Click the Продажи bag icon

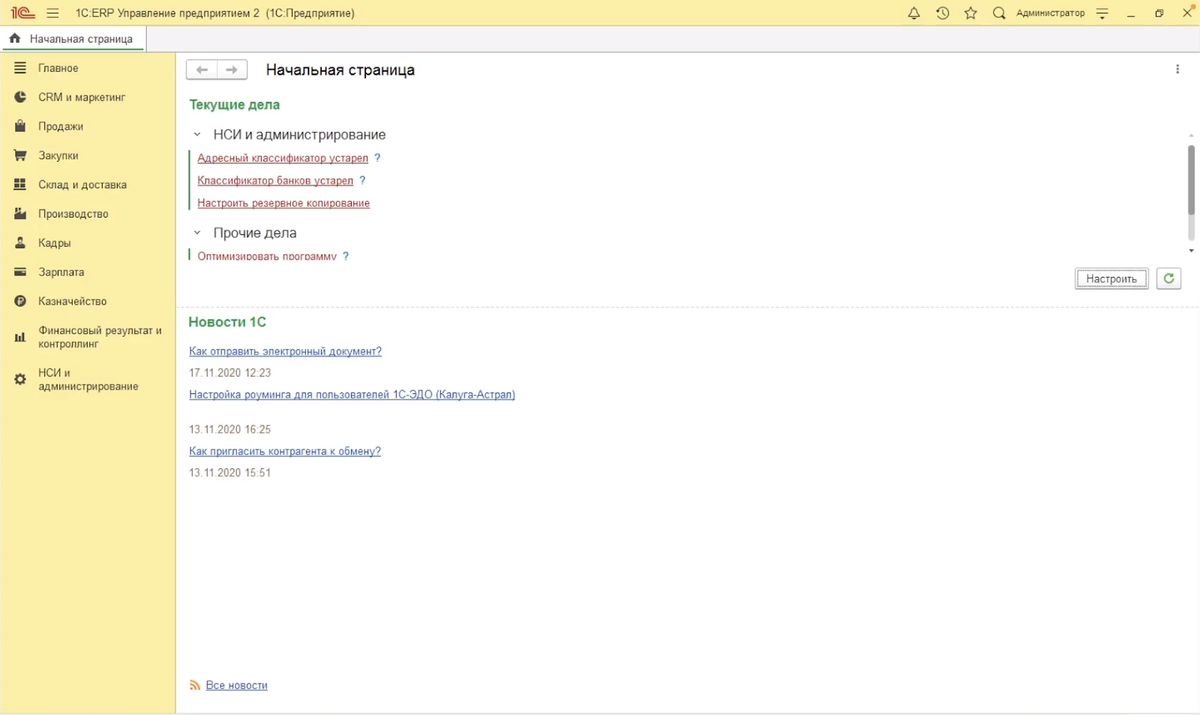pos(19,126)
